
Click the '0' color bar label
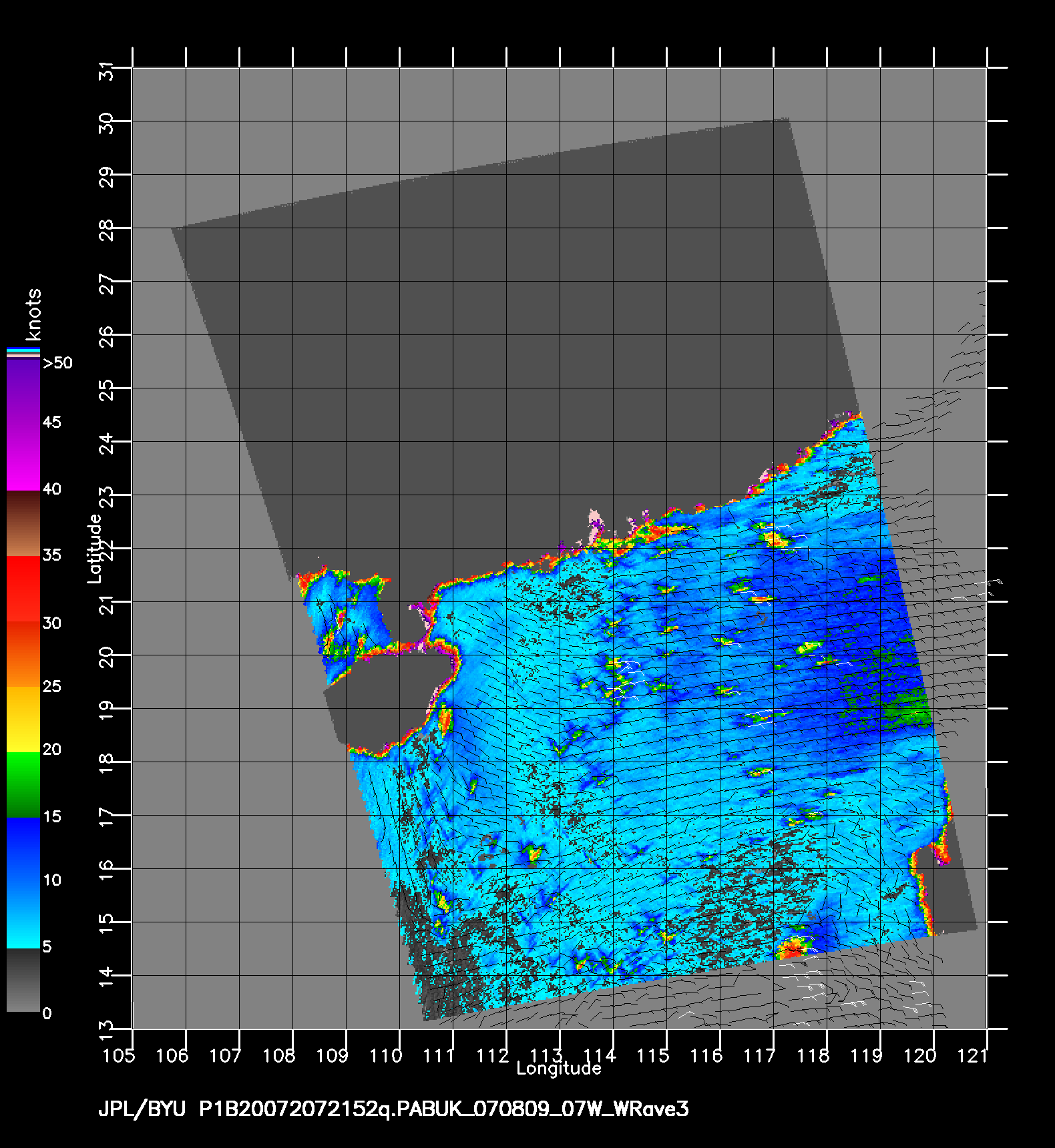point(47,1014)
